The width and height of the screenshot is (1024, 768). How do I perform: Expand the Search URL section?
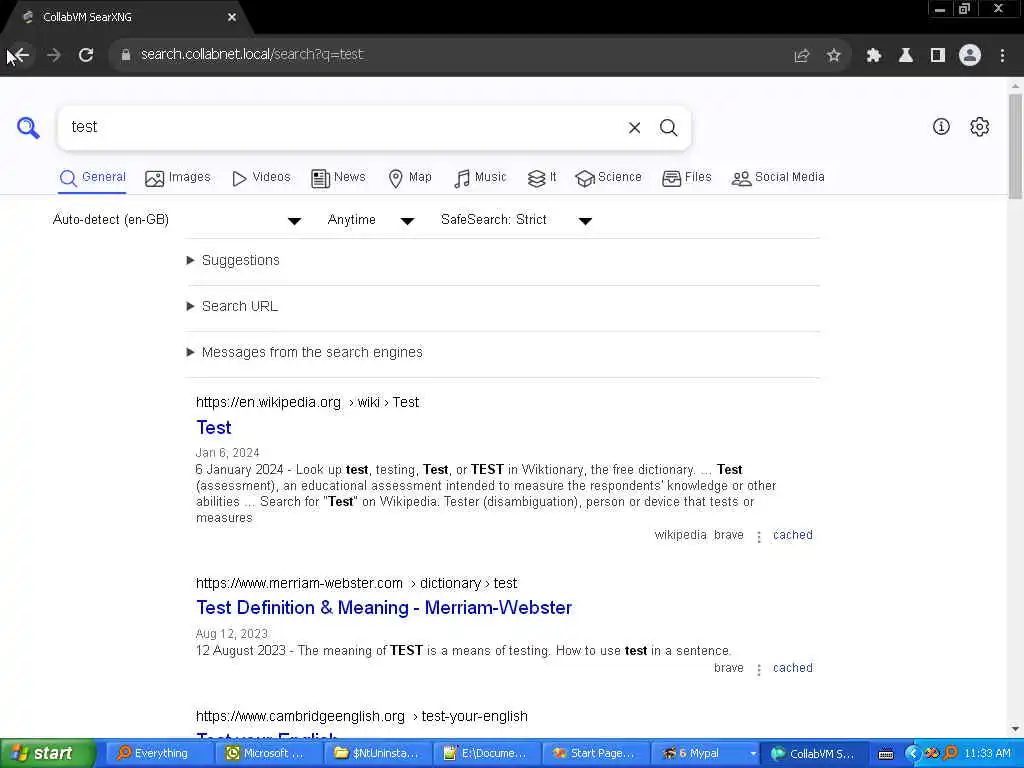point(232,306)
